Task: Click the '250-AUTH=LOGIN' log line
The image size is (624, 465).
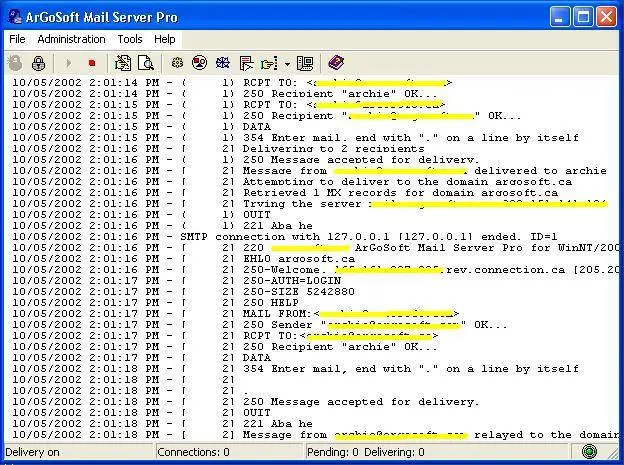Action: pyautogui.click(x=176, y=281)
